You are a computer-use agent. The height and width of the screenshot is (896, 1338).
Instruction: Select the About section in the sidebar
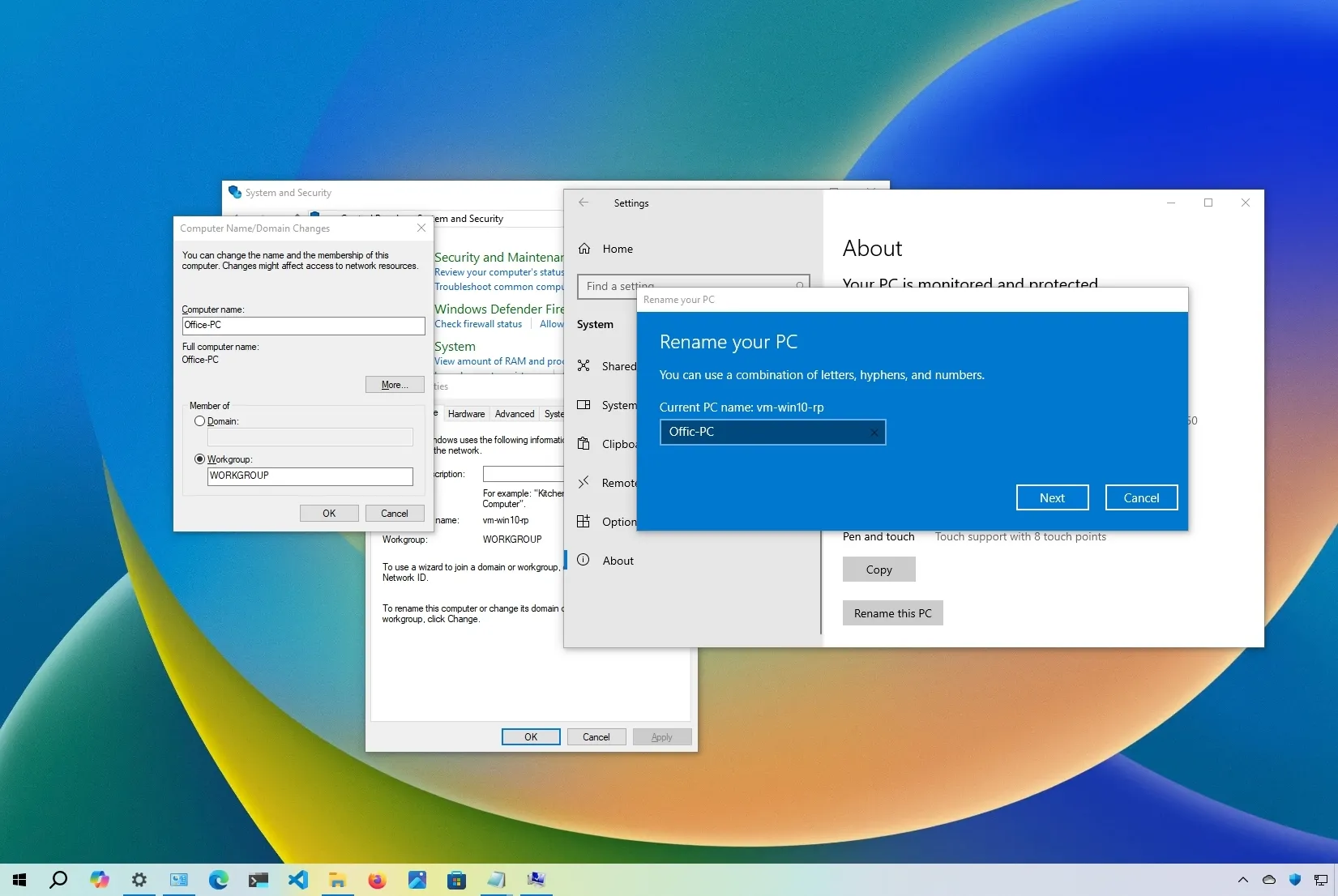click(618, 560)
